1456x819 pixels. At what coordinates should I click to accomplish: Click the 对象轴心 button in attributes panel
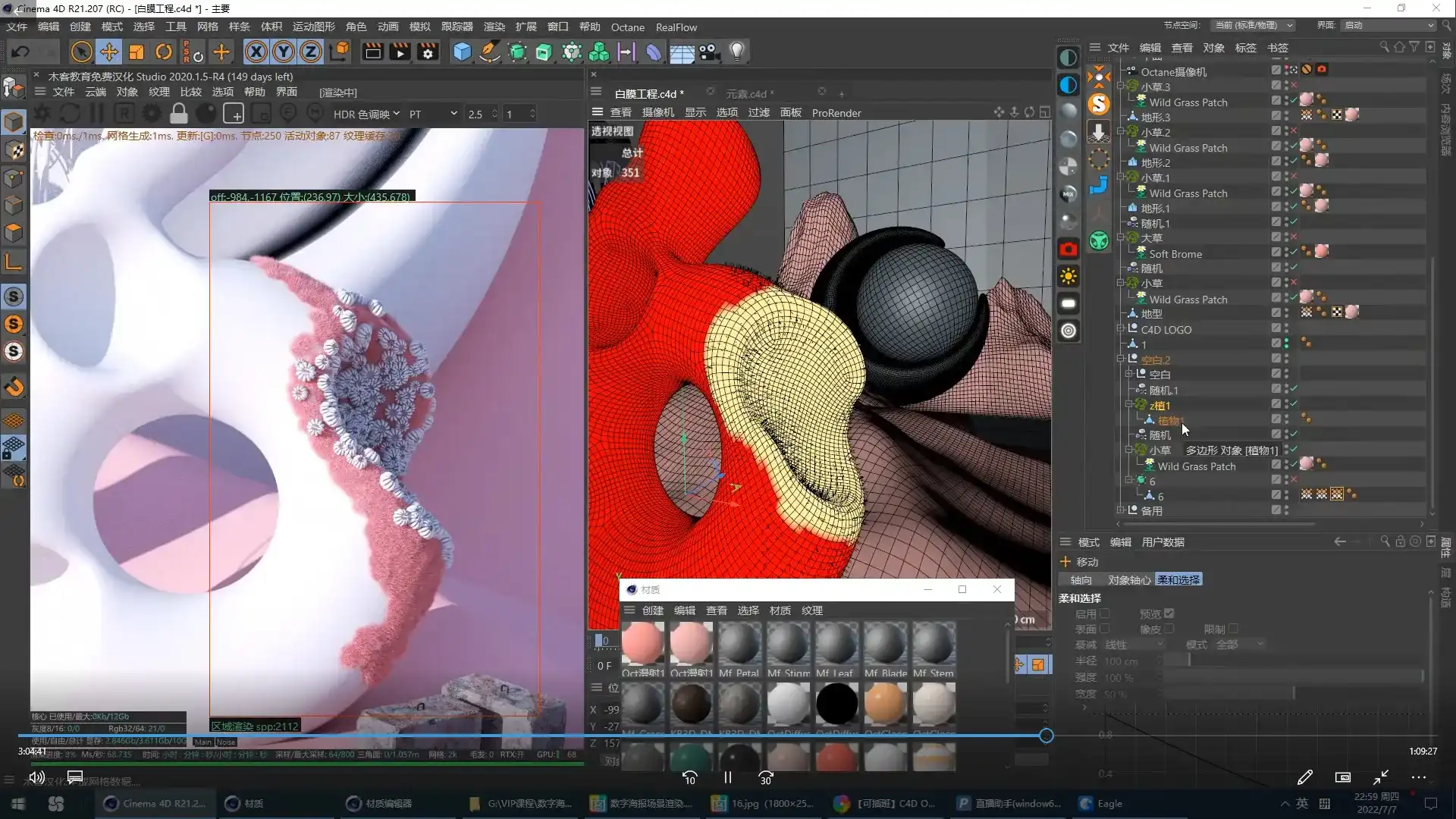(x=1129, y=579)
